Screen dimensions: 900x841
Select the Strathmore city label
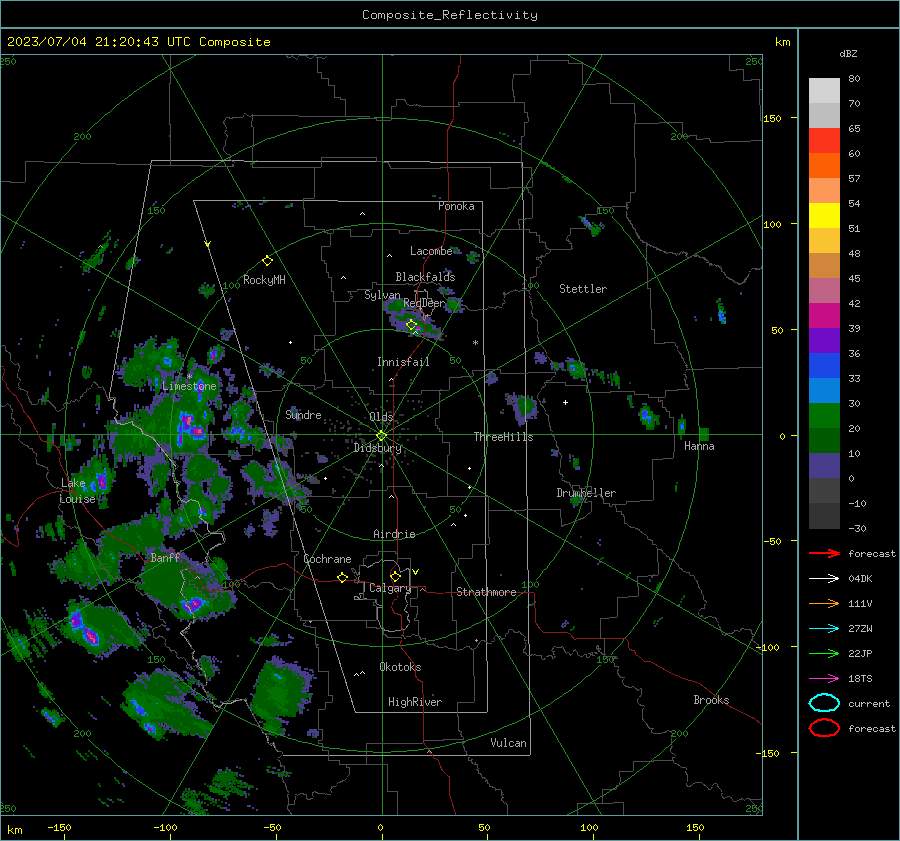(486, 592)
